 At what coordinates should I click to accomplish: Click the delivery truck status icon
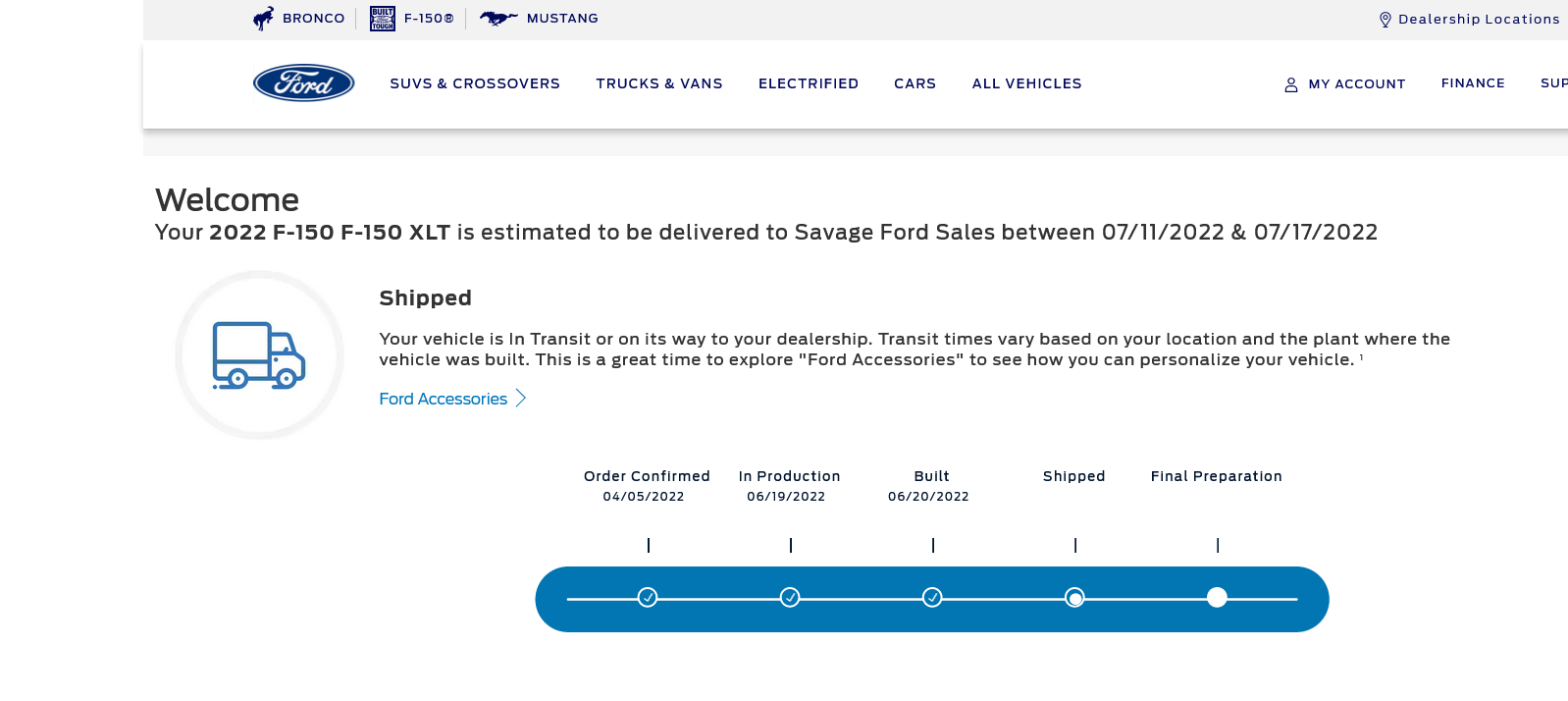[x=259, y=355]
